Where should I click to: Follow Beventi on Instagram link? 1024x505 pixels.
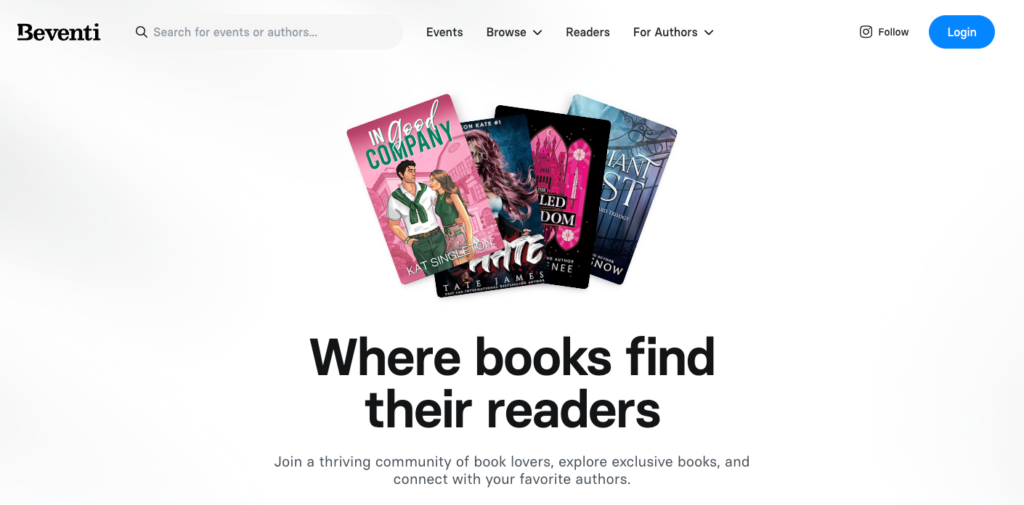884,32
